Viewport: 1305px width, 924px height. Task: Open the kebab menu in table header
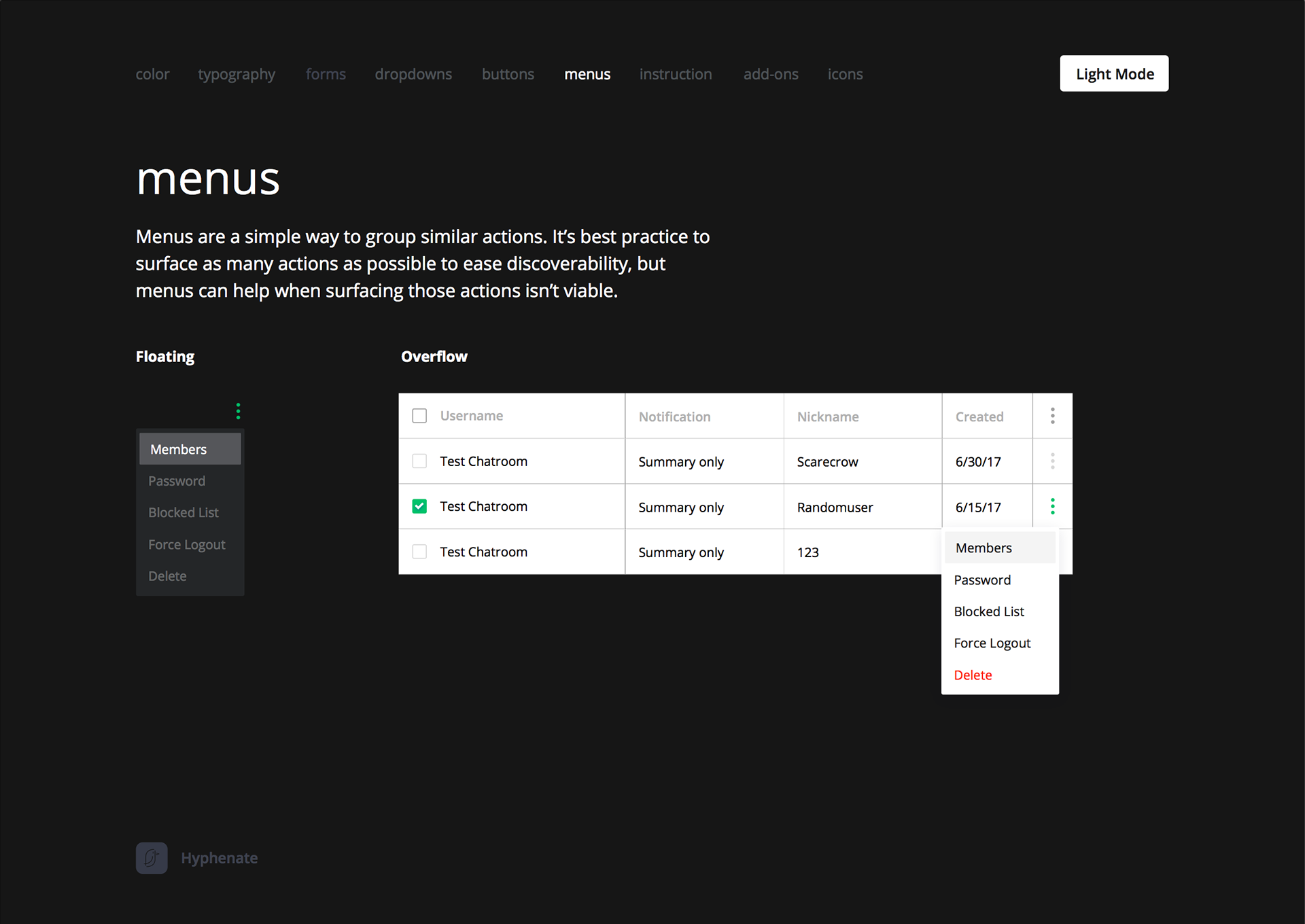tap(1052, 416)
